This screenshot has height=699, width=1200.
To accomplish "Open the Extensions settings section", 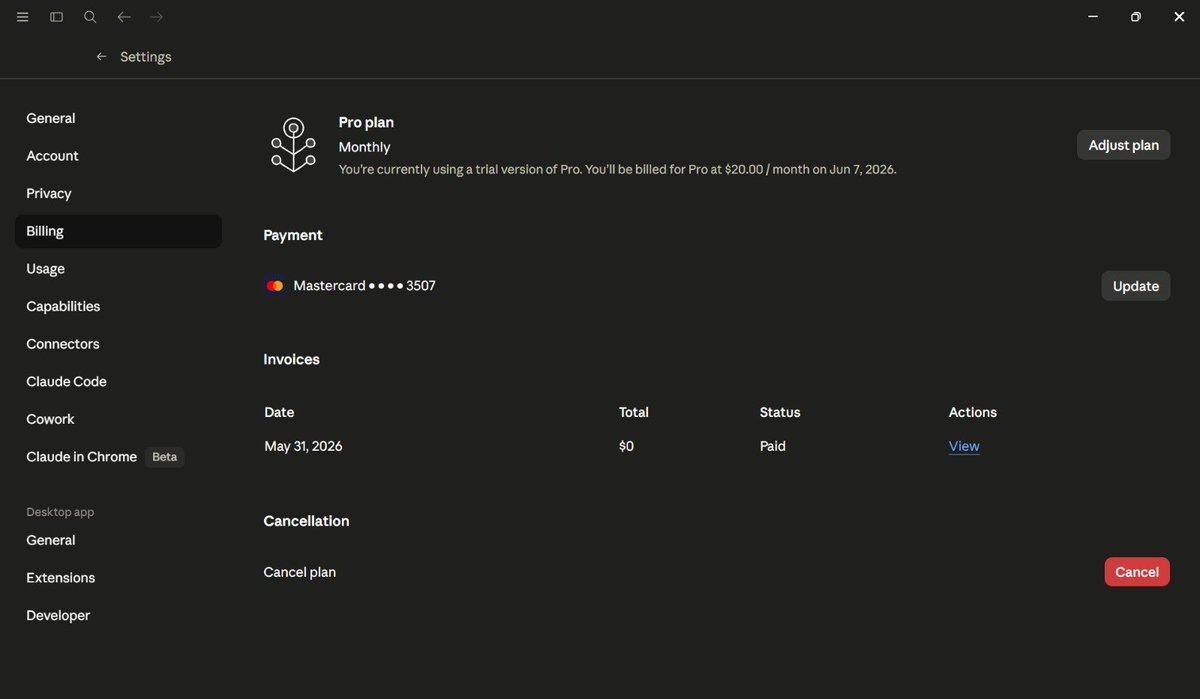I will (x=61, y=578).
